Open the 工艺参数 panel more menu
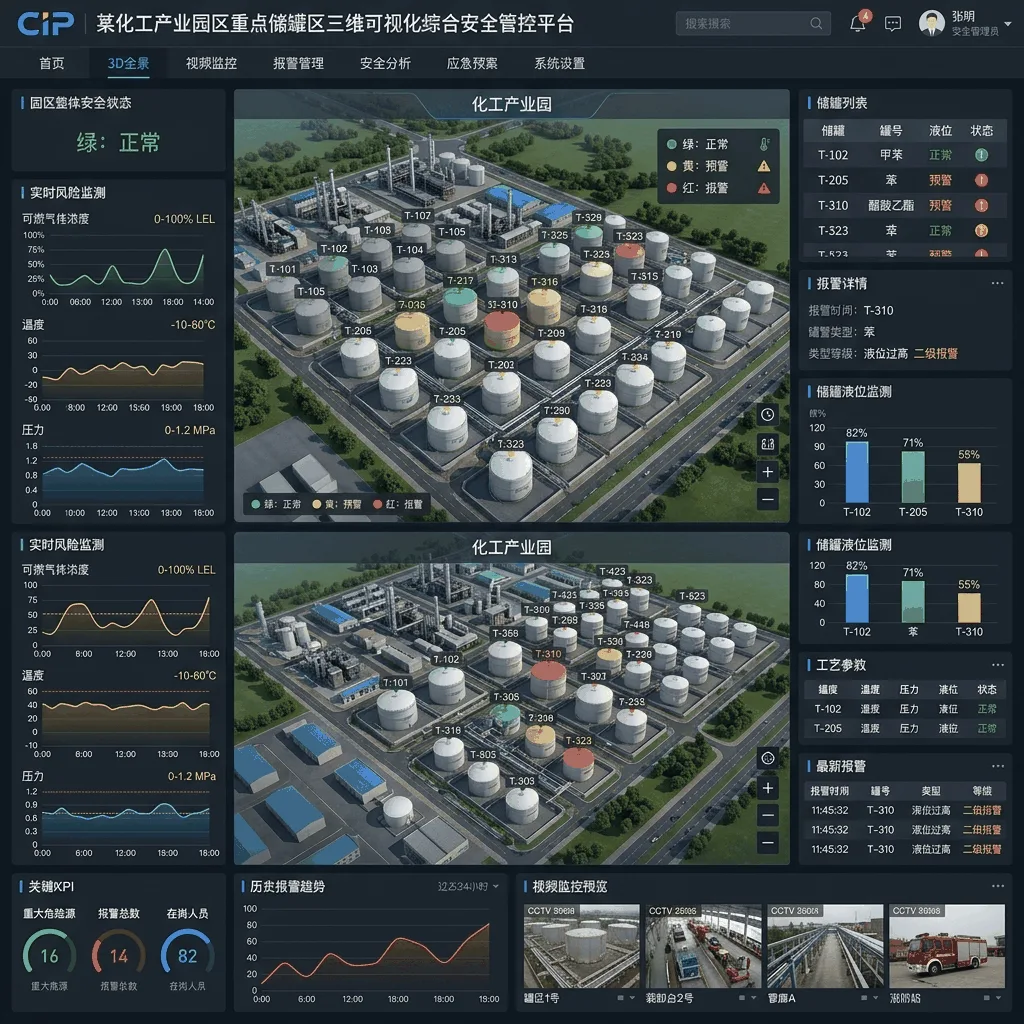This screenshot has width=1024, height=1024. (997, 665)
